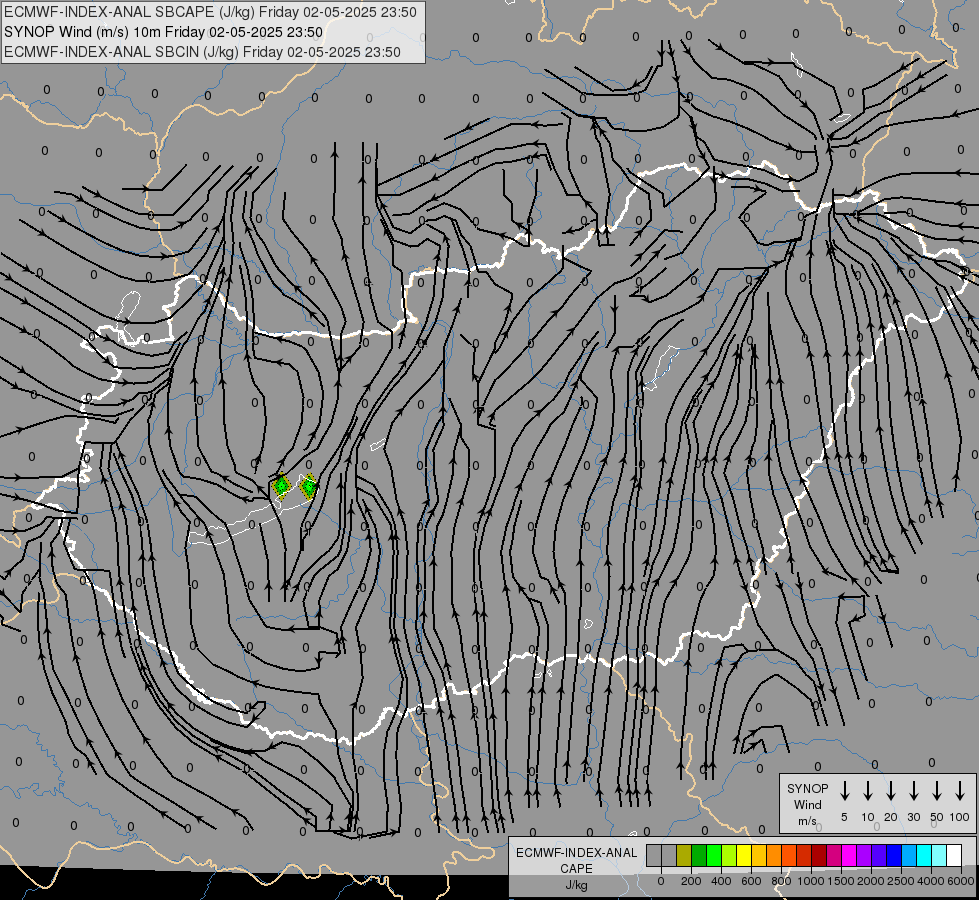
Task: Click the '4000' CAPE scale value
Action: (931, 881)
